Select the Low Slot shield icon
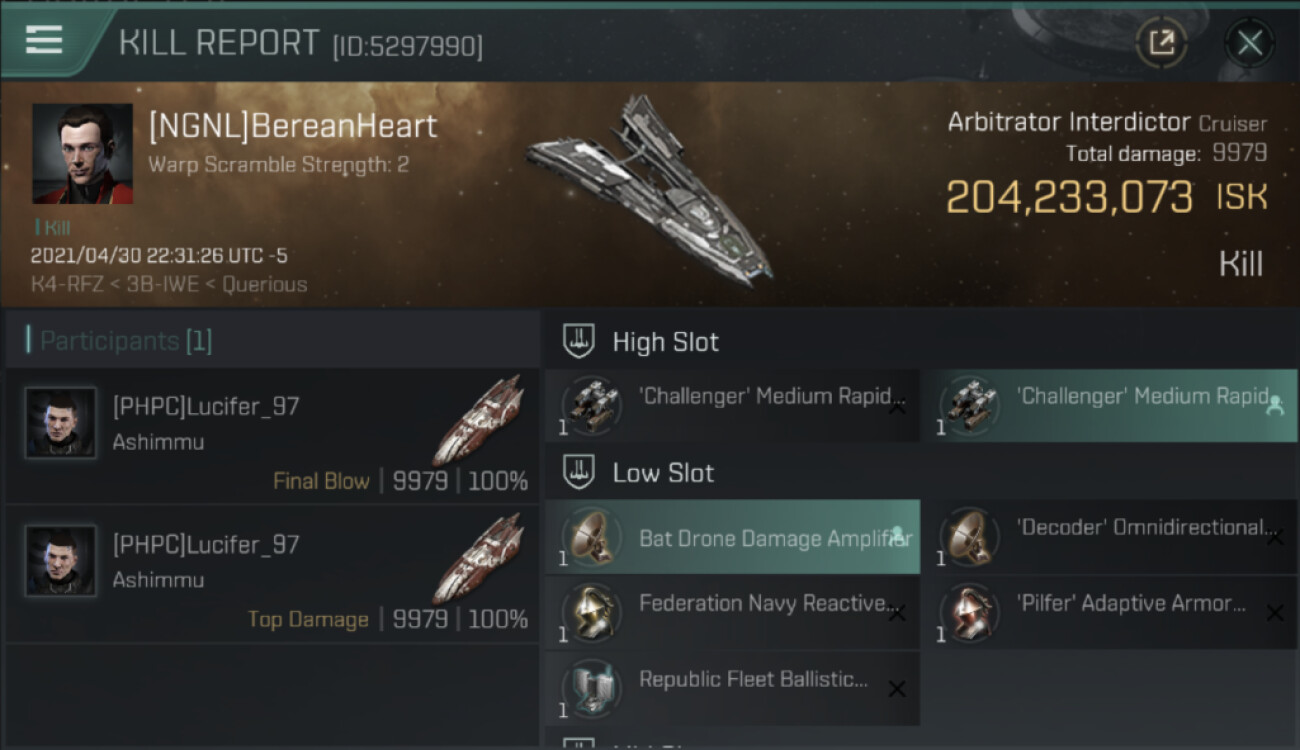Image resolution: width=1300 pixels, height=750 pixels. 579,473
